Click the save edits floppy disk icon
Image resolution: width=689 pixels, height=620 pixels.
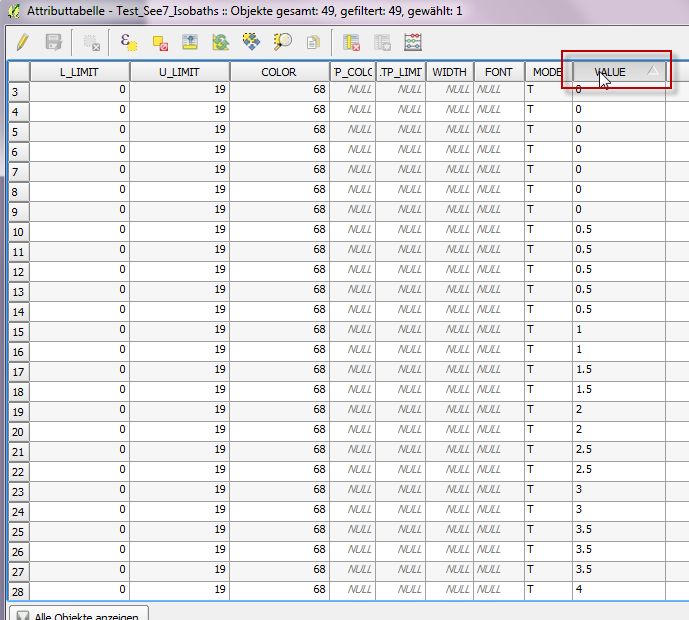[54, 42]
